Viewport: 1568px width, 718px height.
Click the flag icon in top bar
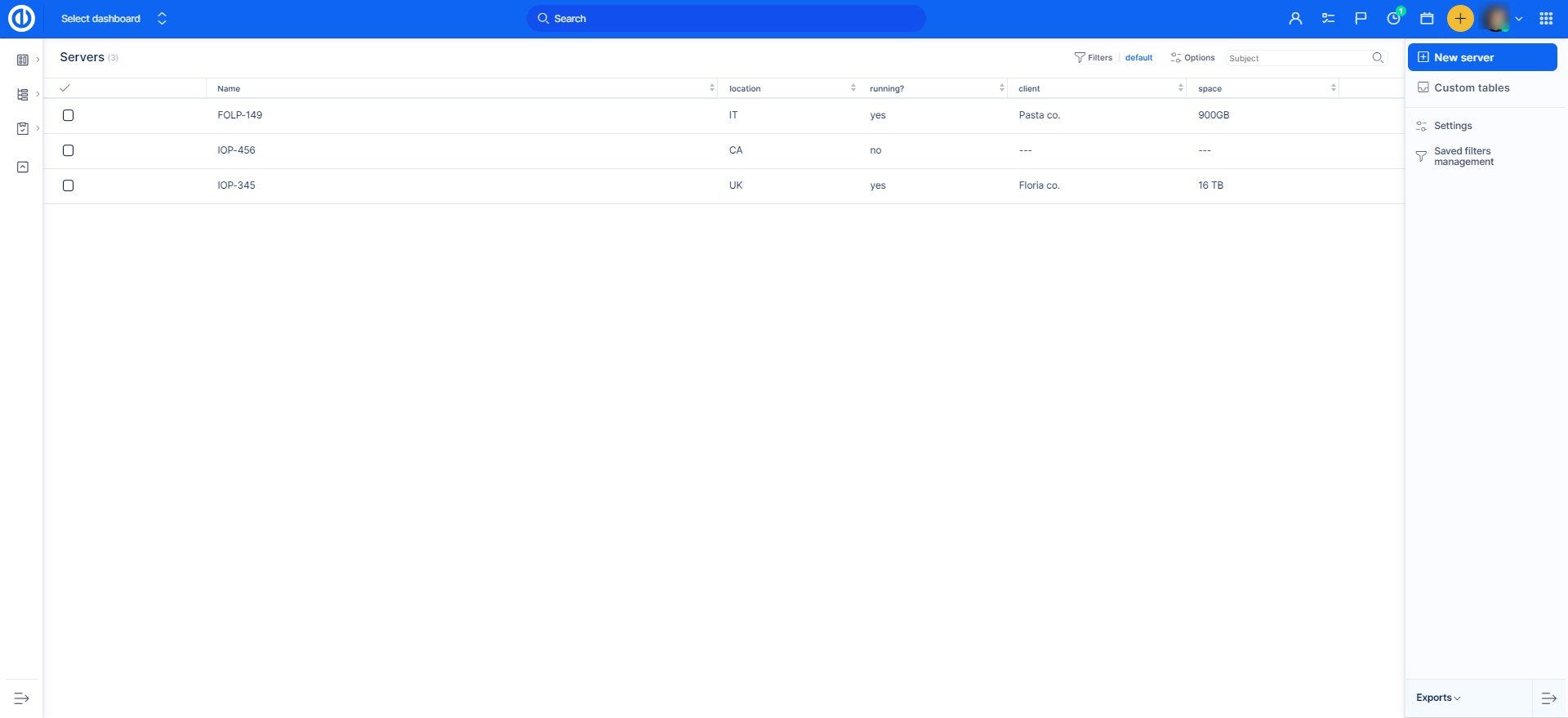click(1361, 18)
